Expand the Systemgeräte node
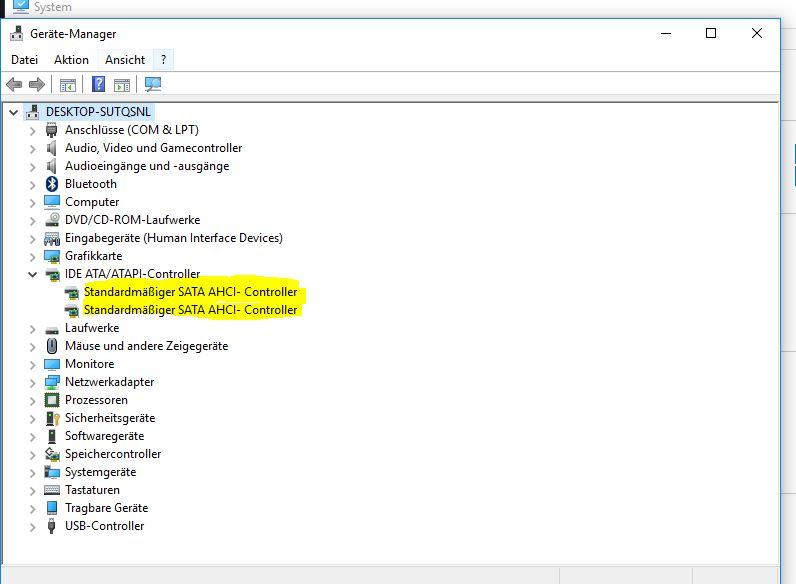 [32, 473]
